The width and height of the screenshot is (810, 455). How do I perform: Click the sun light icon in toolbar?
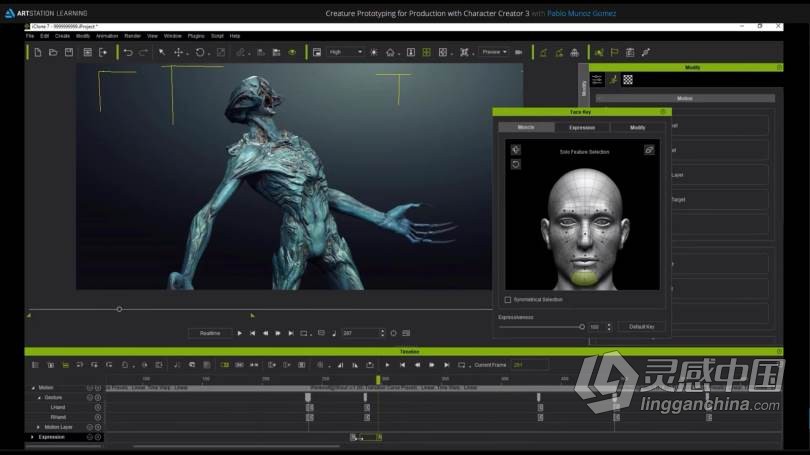374,52
